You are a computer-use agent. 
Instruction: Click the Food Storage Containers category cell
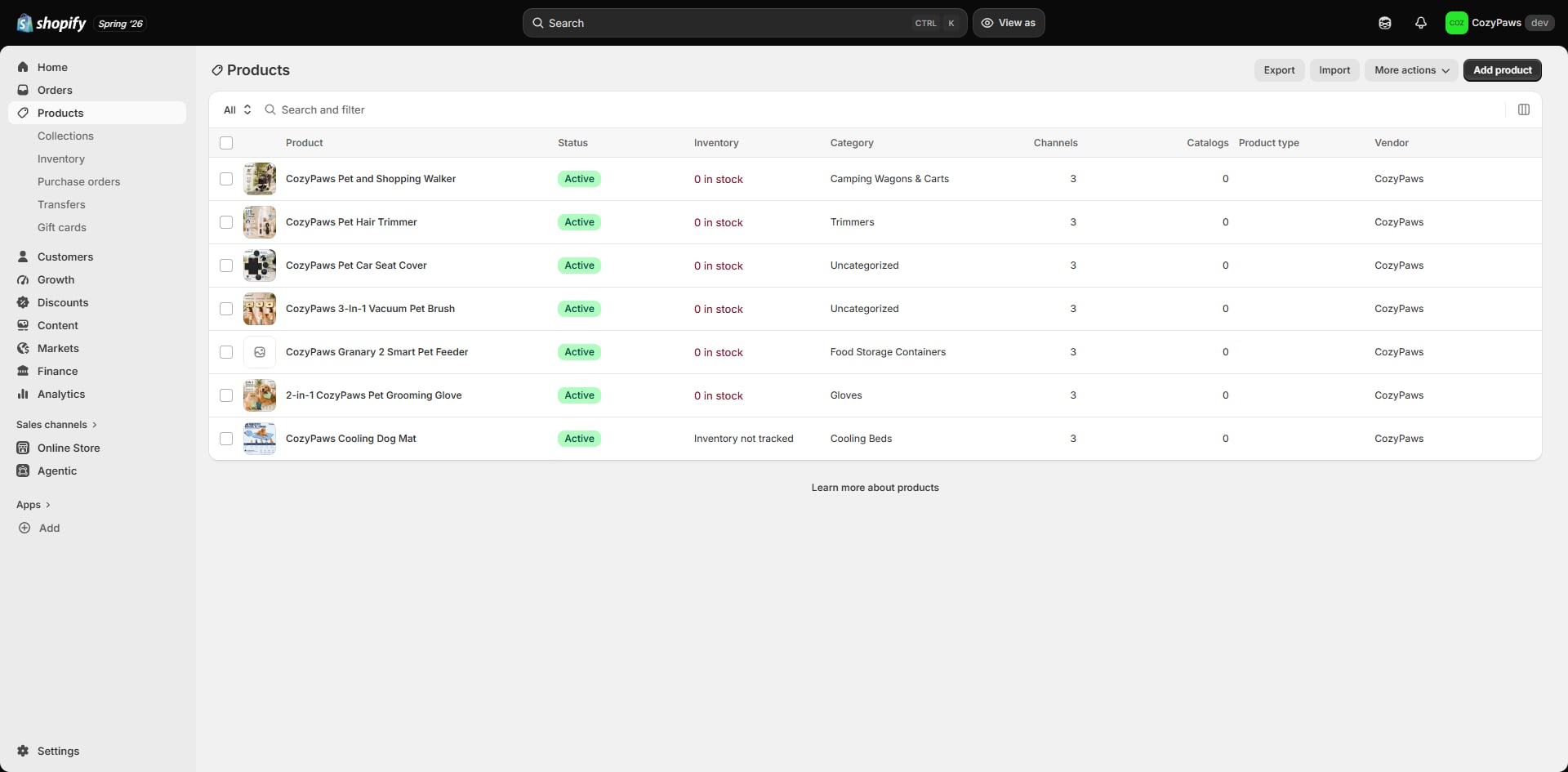888,352
